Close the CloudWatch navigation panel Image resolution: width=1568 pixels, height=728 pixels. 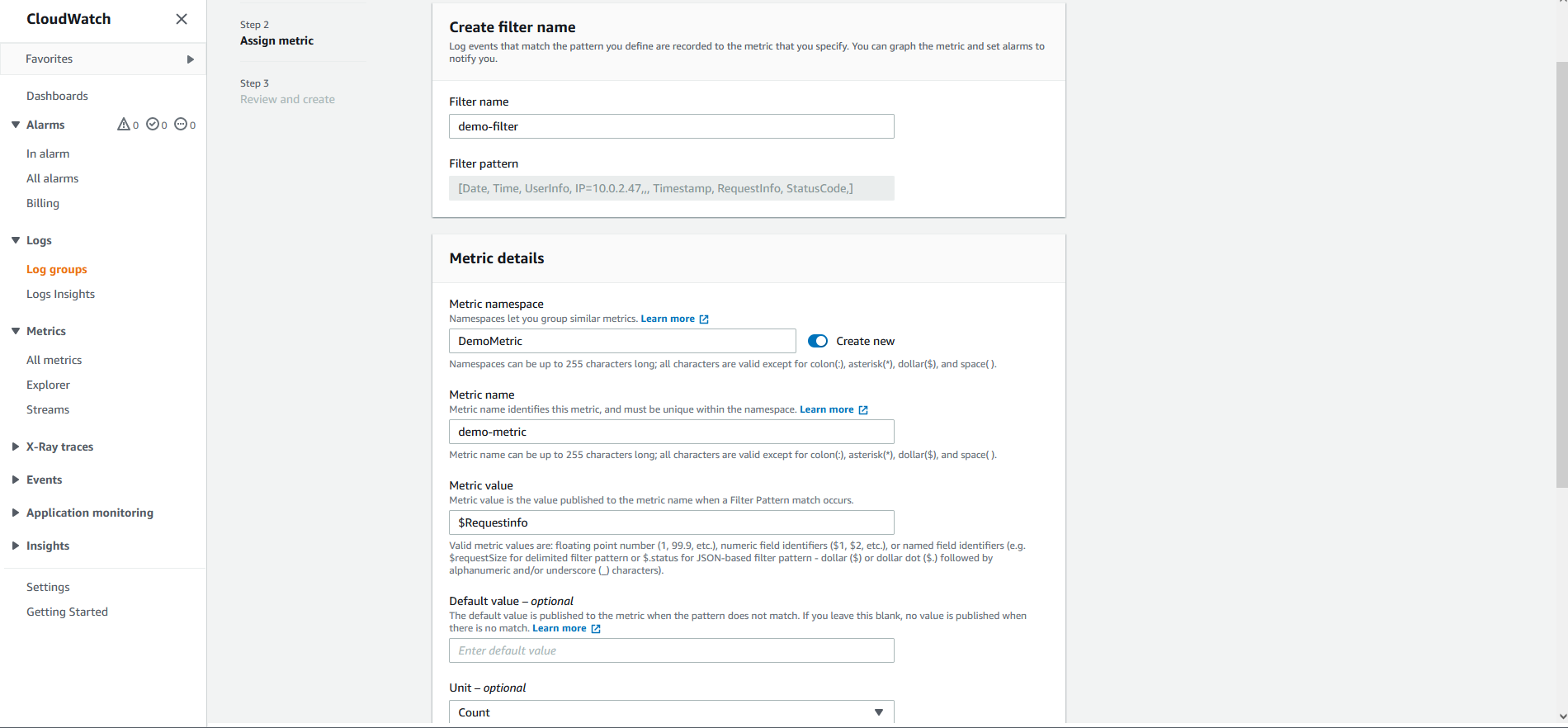pyautogui.click(x=182, y=19)
